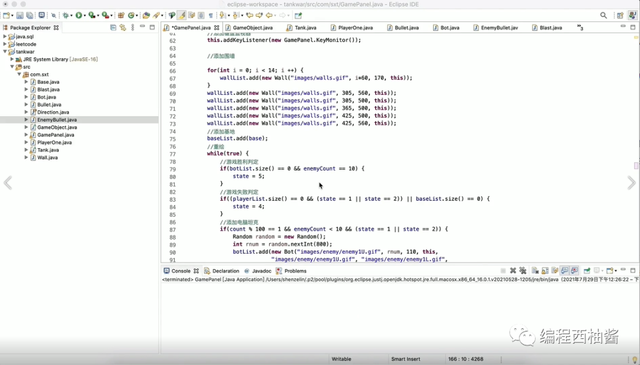Toggle Show Console on Standard Out
640x365 pixels.
[564, 271]
